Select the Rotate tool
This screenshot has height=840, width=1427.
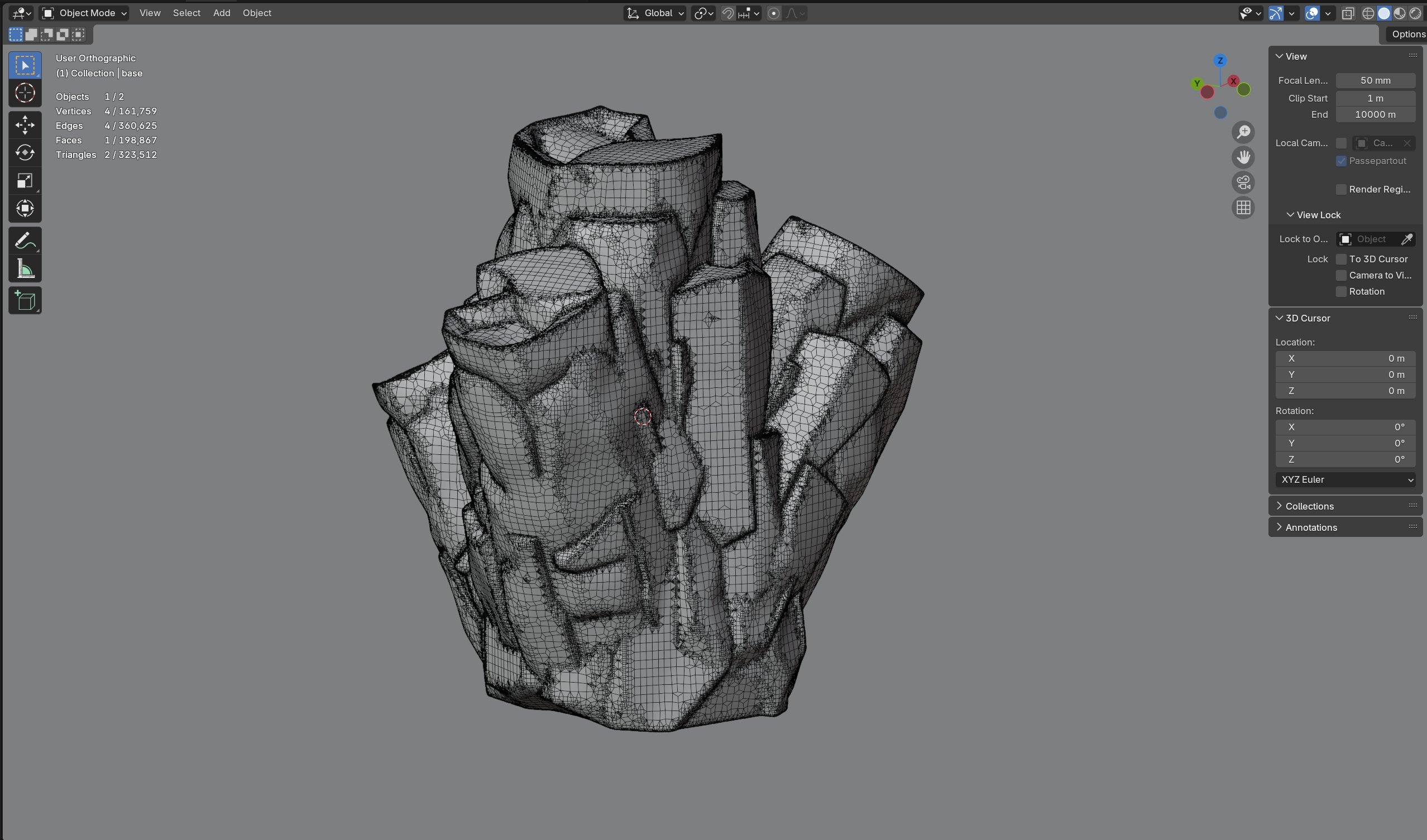coord(25,153)
